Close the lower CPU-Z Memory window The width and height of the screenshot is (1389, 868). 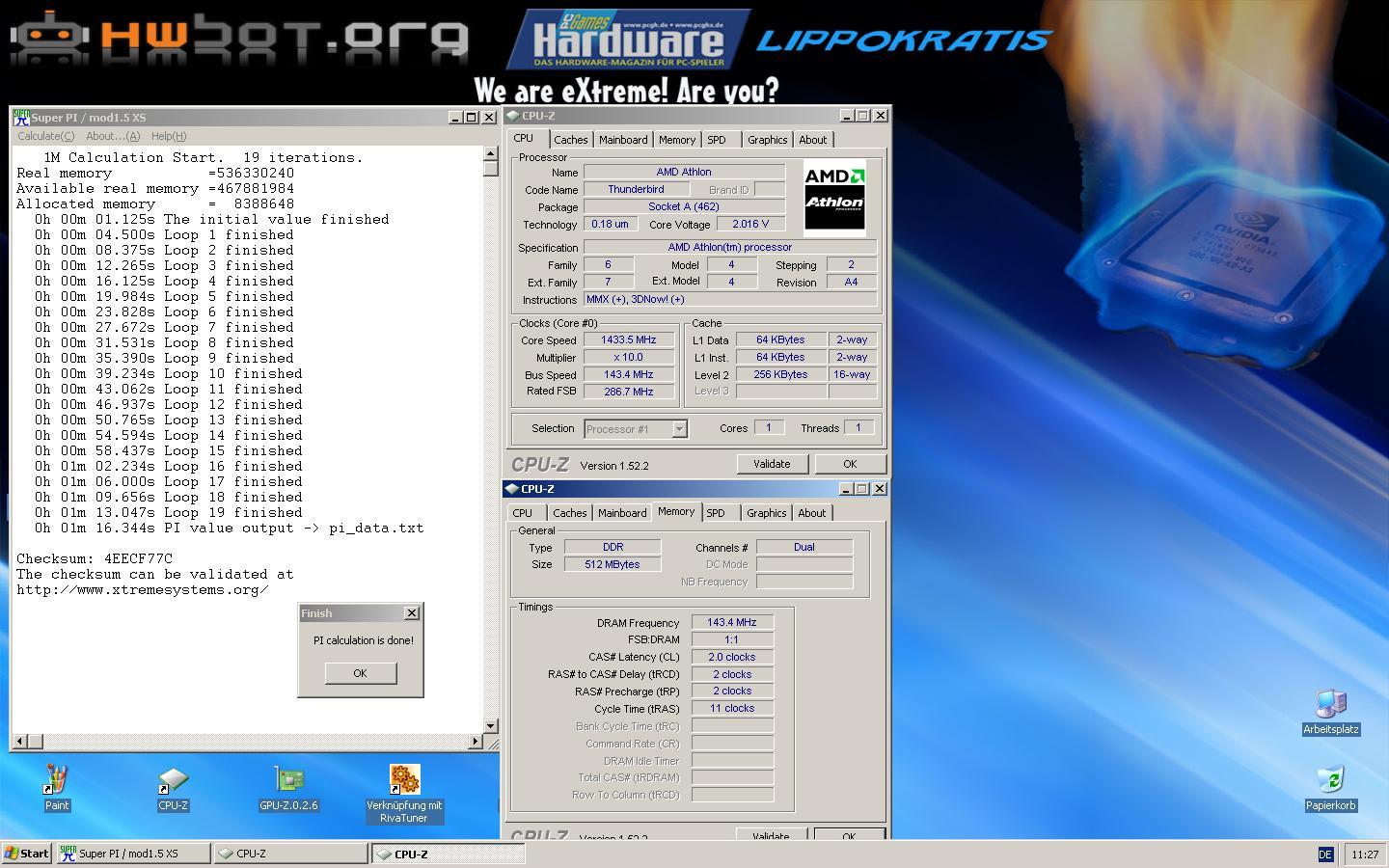point(880,489)
